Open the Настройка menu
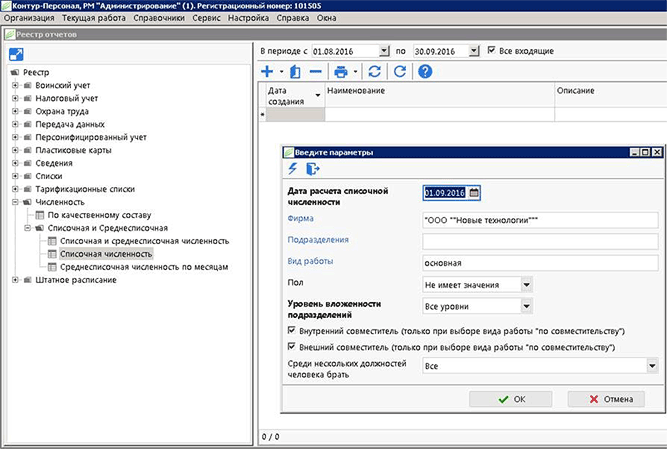This screenshot has height=449, width=667. tap(248, 18)
